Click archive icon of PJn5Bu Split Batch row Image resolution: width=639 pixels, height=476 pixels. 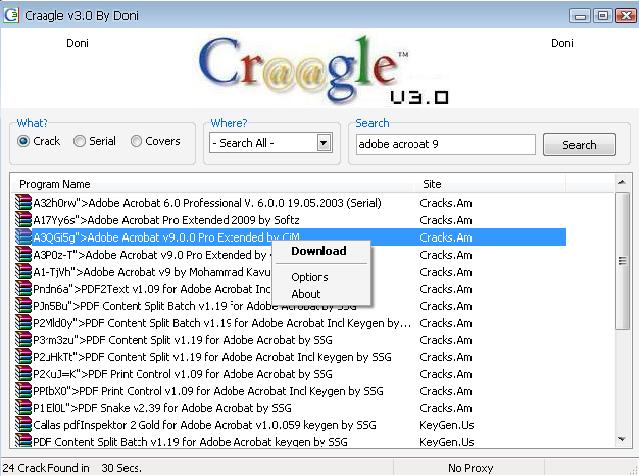23,306
